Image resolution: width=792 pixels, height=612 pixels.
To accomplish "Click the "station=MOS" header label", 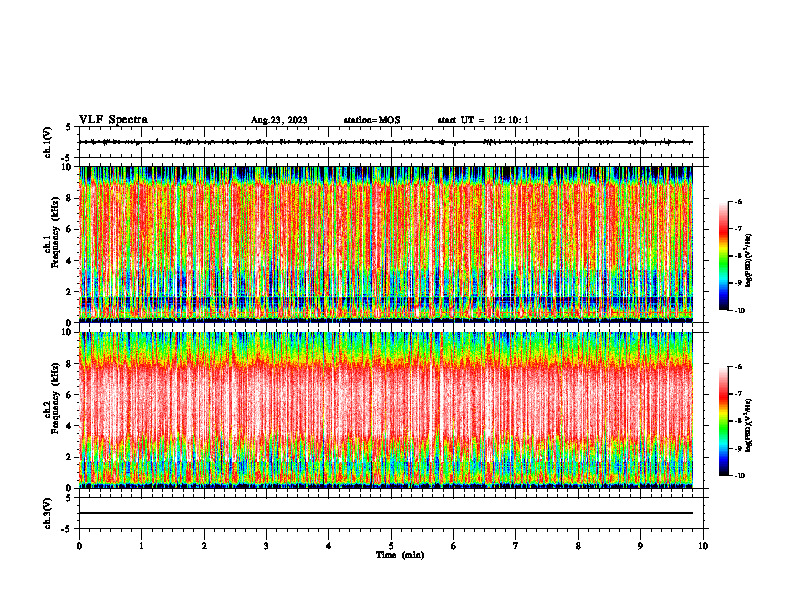I will tap(372, 120).
